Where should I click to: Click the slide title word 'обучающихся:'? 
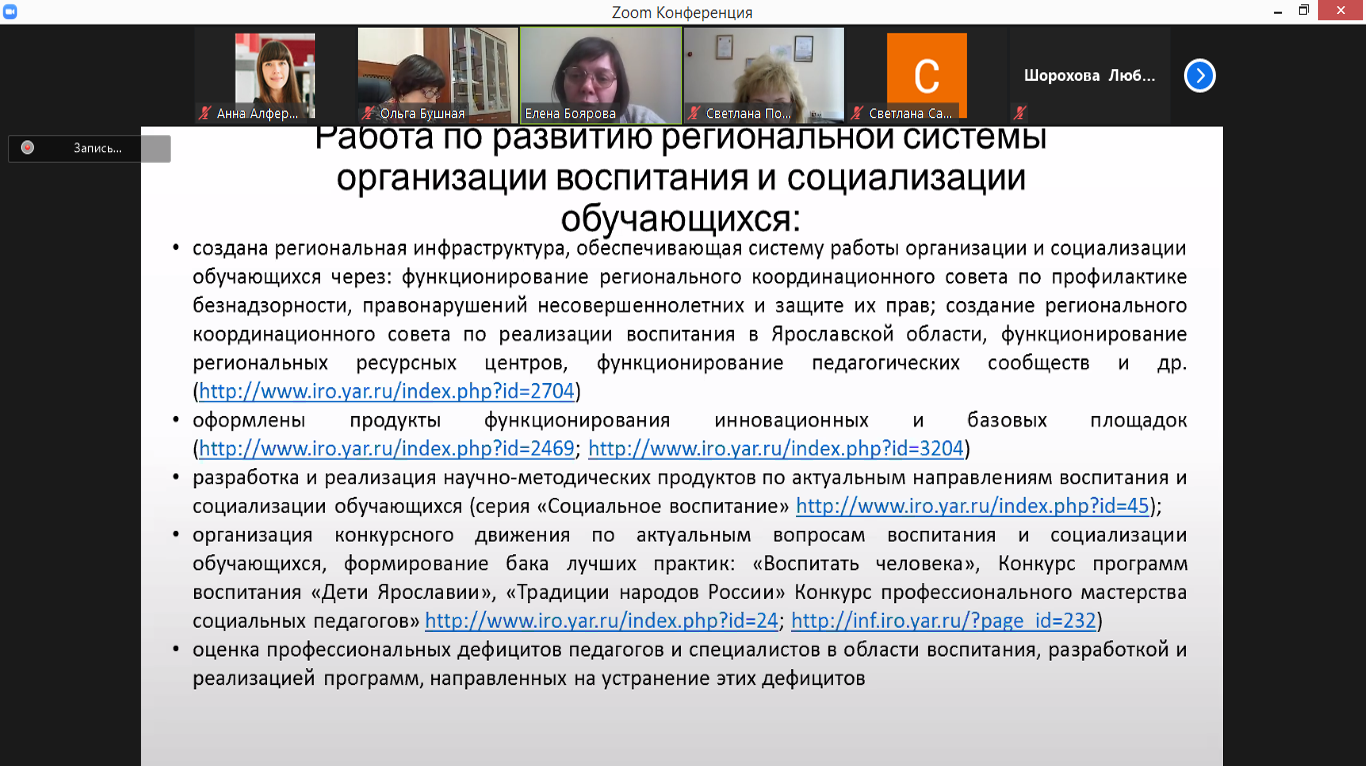681,217
